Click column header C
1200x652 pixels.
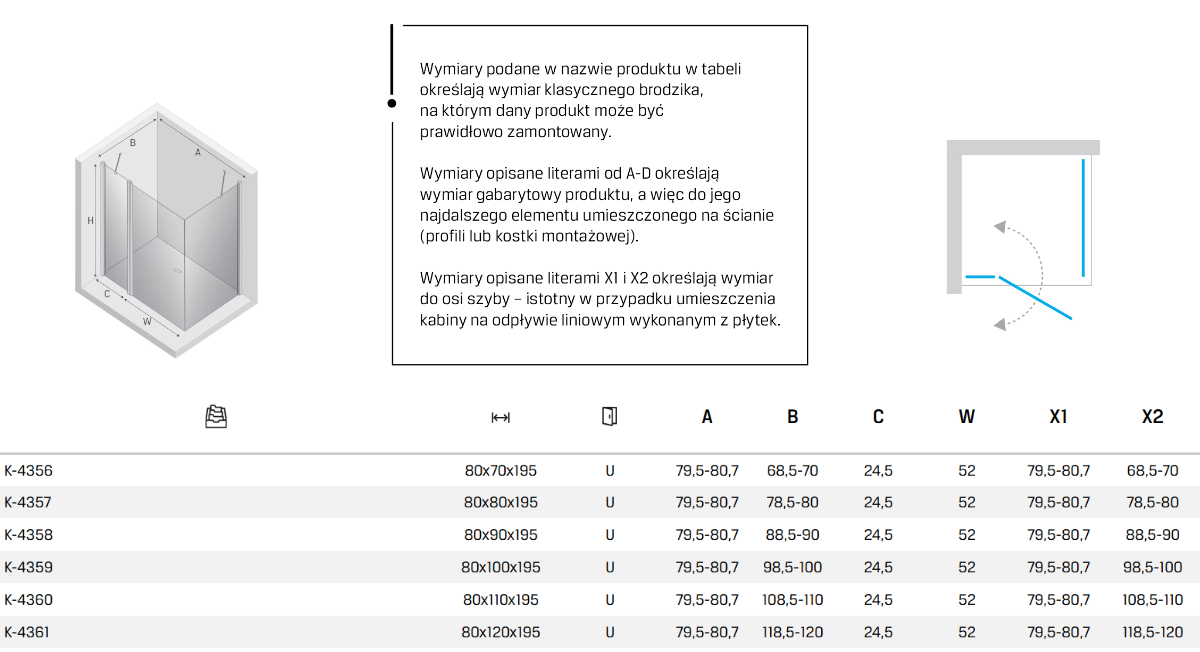(x=878, y=417)
